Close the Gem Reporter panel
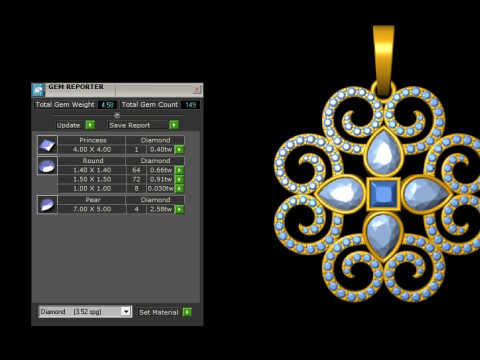The height and width of the screenshot is (360, 480). (x=197, y=89)
